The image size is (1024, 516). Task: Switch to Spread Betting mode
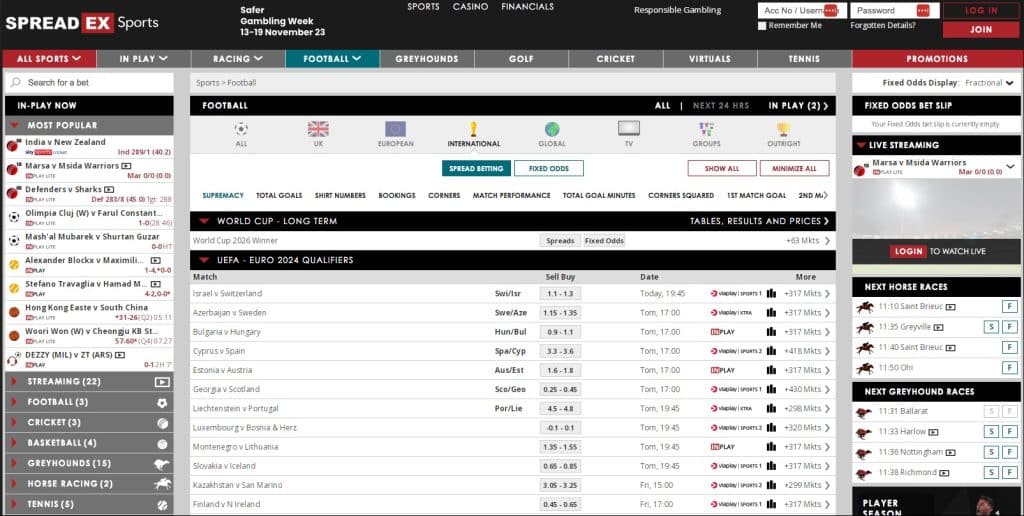476,169
